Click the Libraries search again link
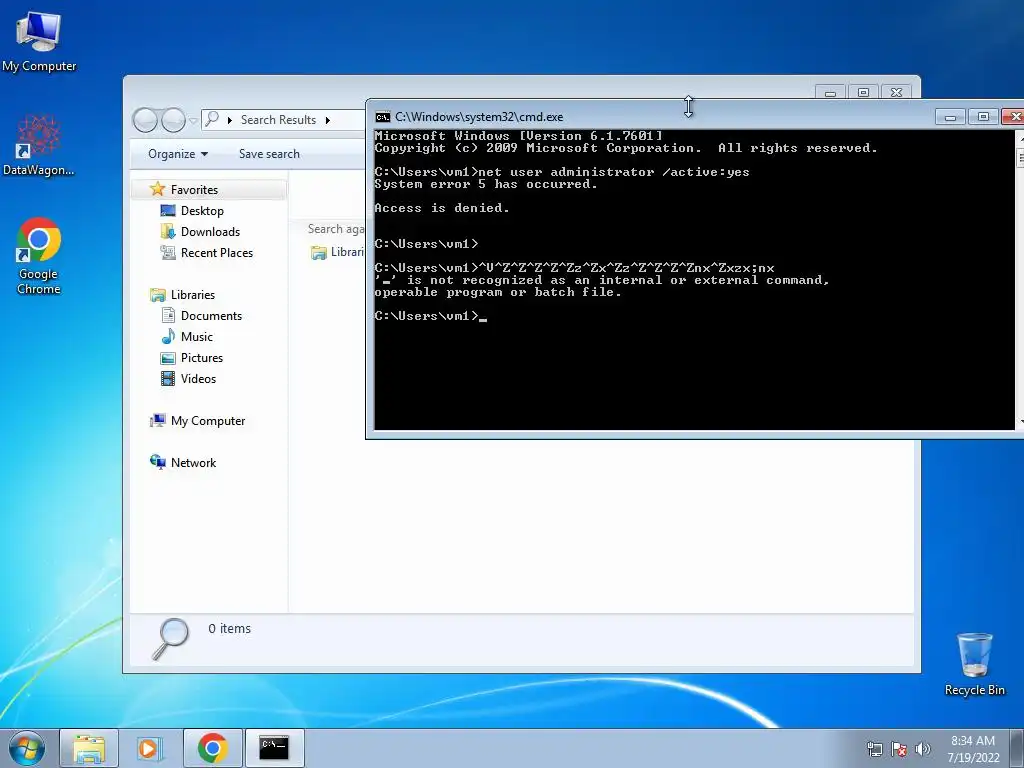This screenshot has height=768, width=1024. coord(338,253)
